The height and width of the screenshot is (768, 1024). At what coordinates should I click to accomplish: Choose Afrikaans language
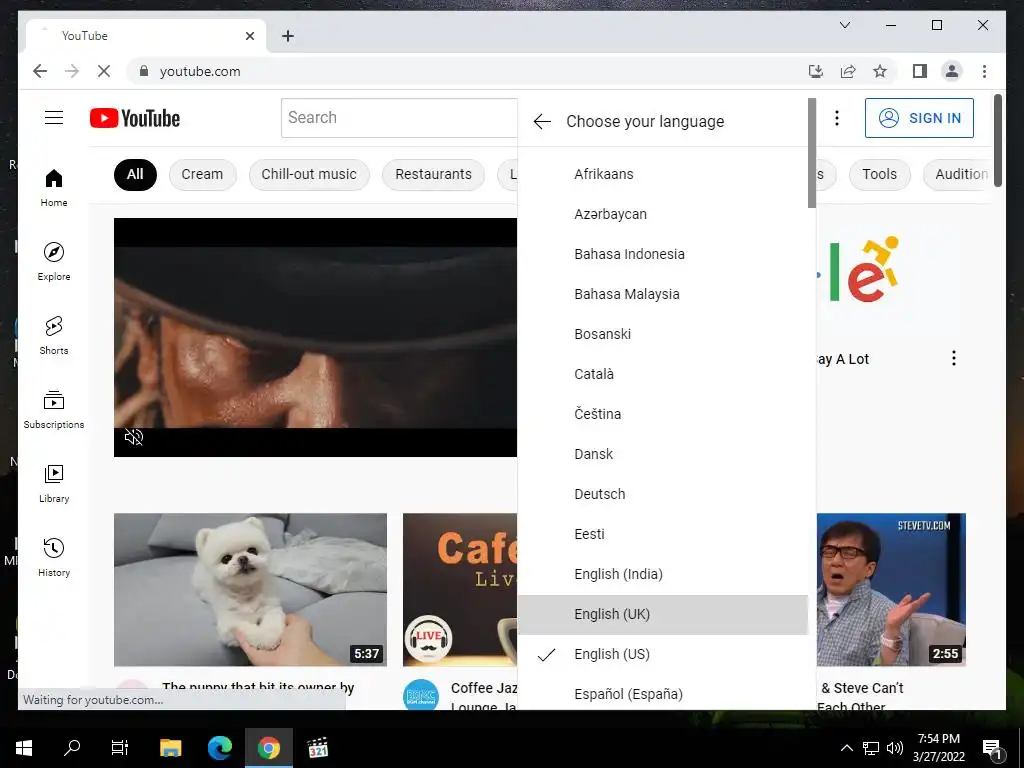[x=663, y=174]
